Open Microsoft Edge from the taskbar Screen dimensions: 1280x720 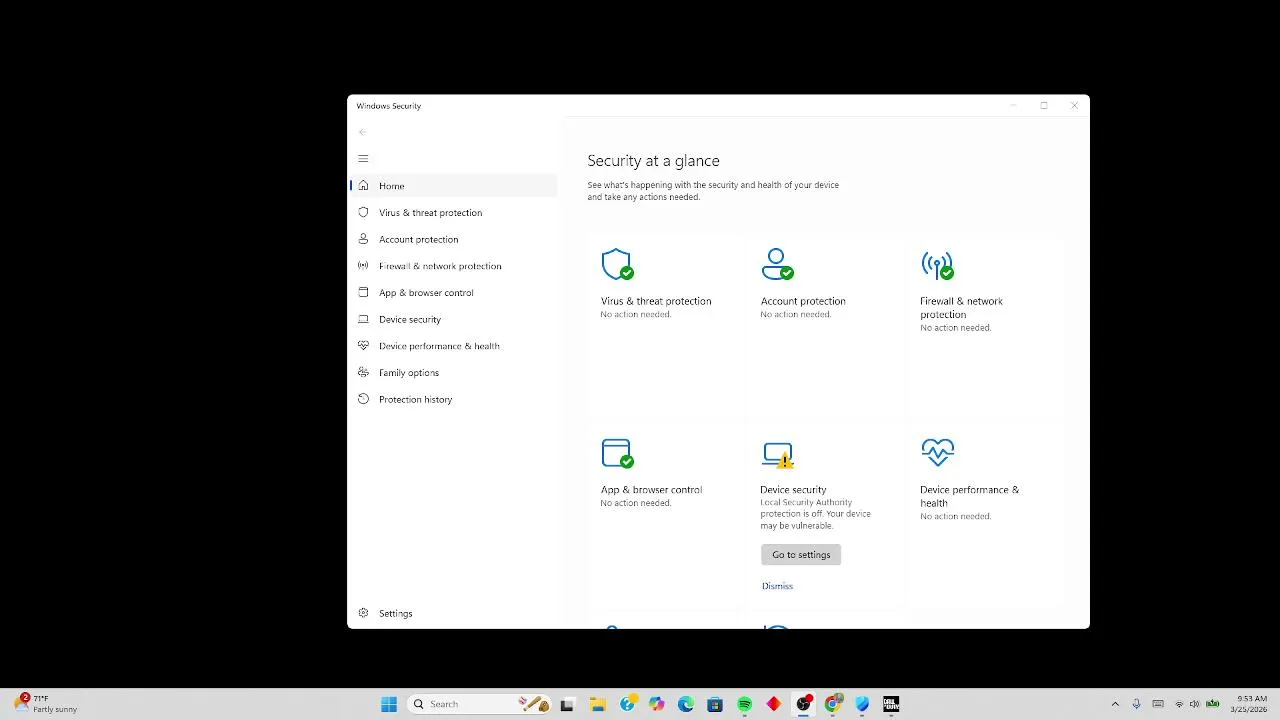686,704
